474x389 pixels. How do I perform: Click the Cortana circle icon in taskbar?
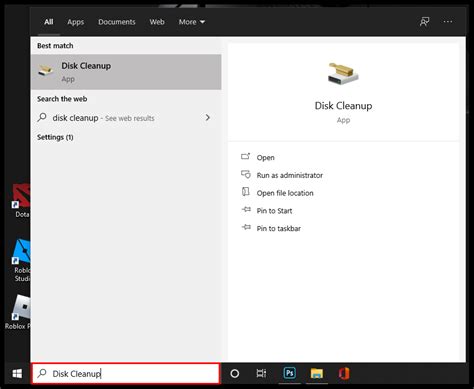[235, 374]
